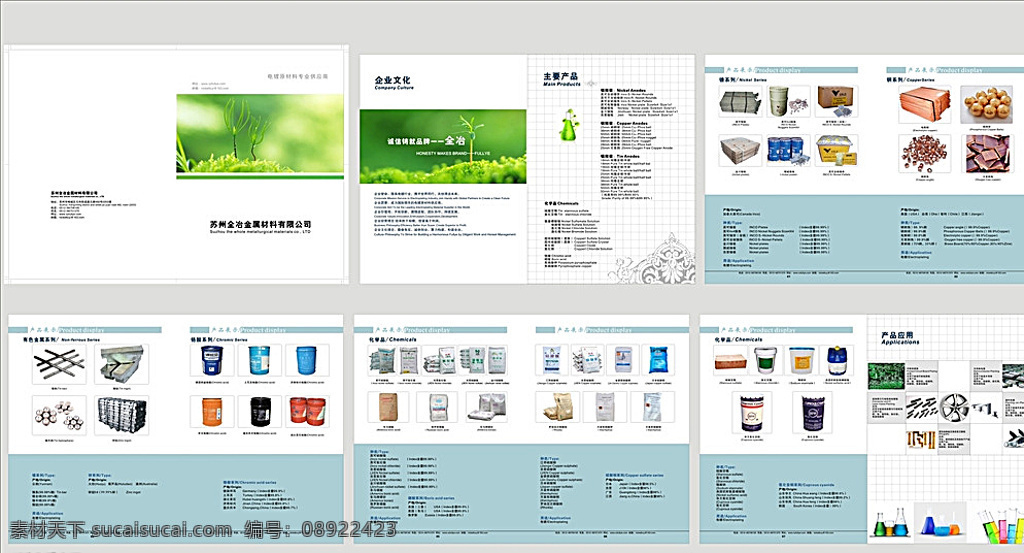Select the 产品应用 Applications heading
This screenshot has height=553, width=1024.
(900, 338)
